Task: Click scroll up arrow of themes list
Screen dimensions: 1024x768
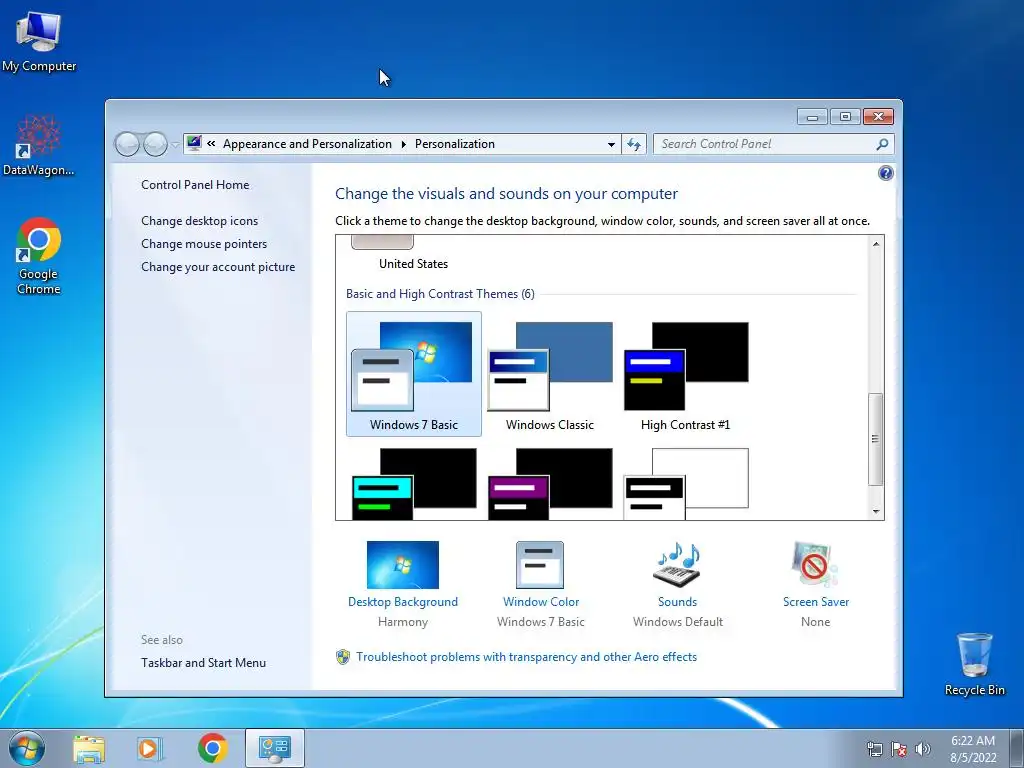Action: 876,244
